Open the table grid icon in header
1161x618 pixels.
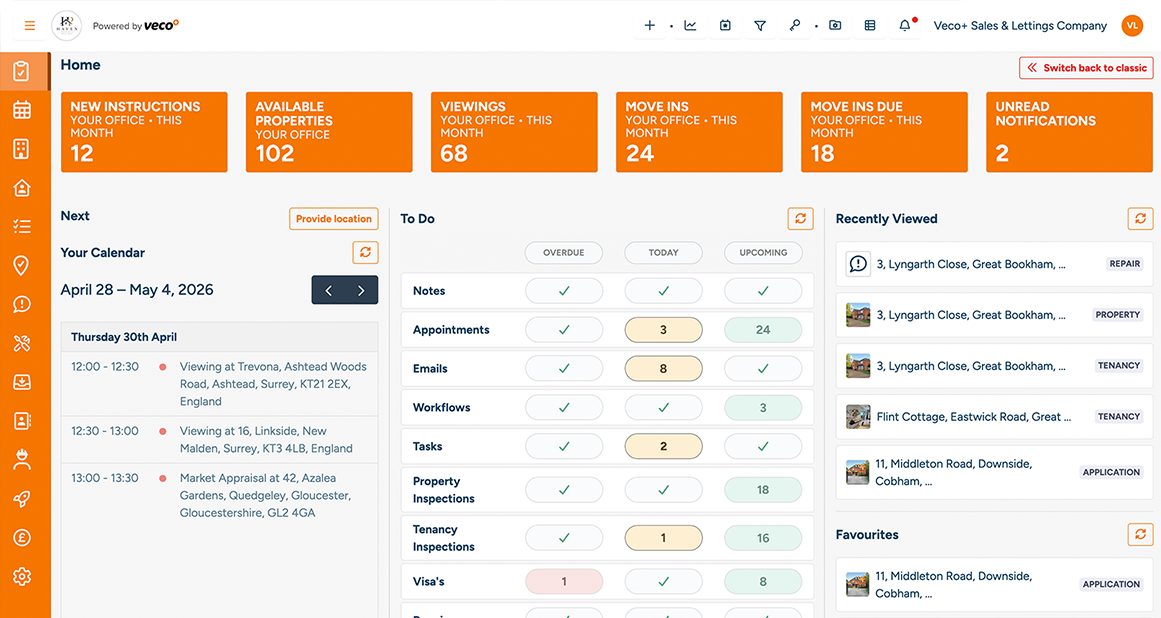pos(870,26)
